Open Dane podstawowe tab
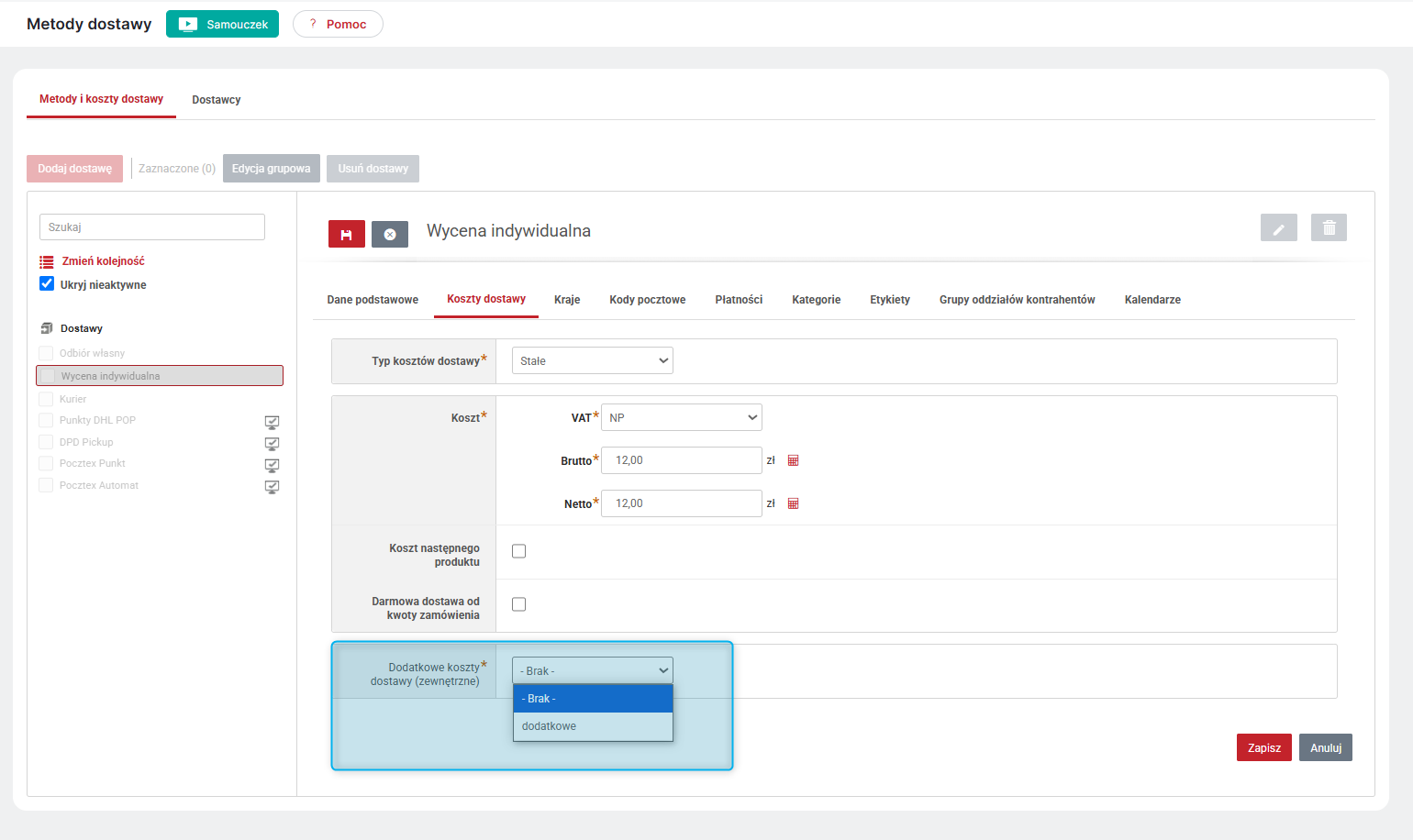The image size is (1413, 840). [373, 300]
